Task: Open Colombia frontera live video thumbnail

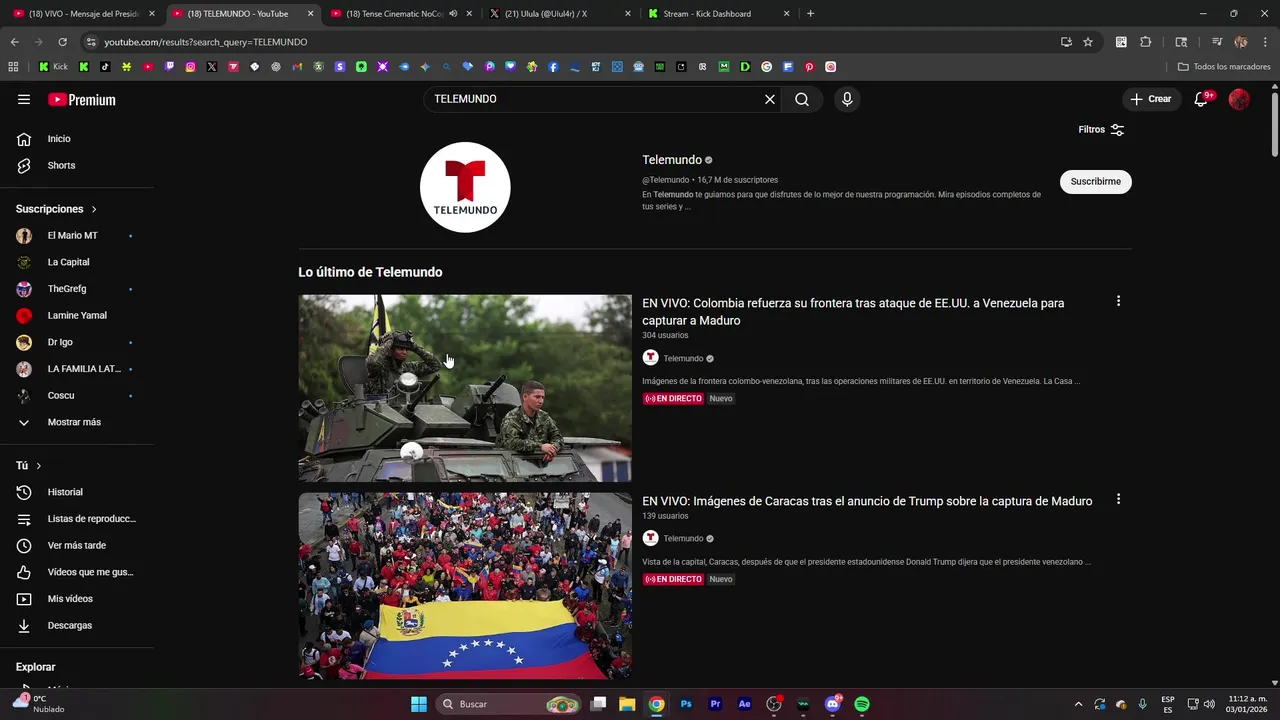Action: (x=465, y=388)
